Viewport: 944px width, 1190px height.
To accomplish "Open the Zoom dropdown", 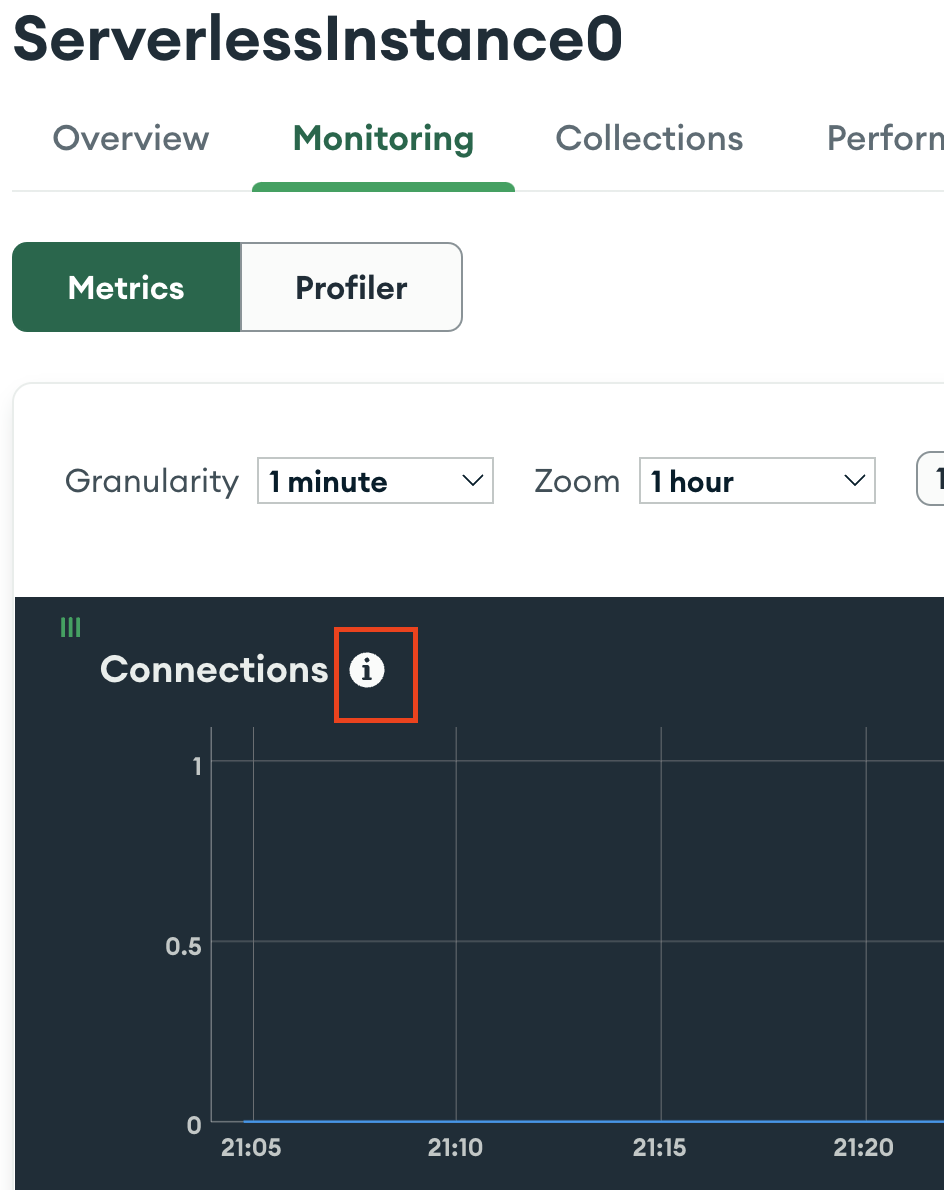I will click(x=757, y=481).
